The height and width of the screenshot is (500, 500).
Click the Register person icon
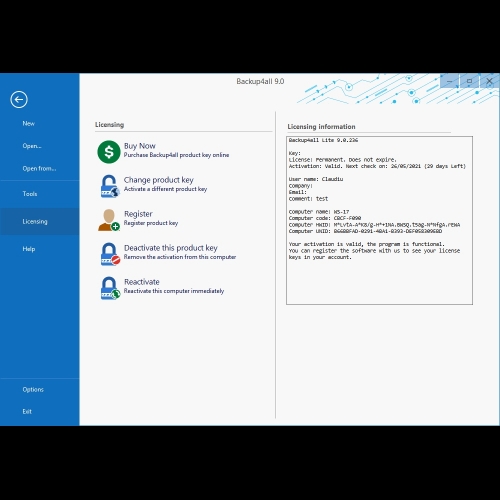[109, 220]
